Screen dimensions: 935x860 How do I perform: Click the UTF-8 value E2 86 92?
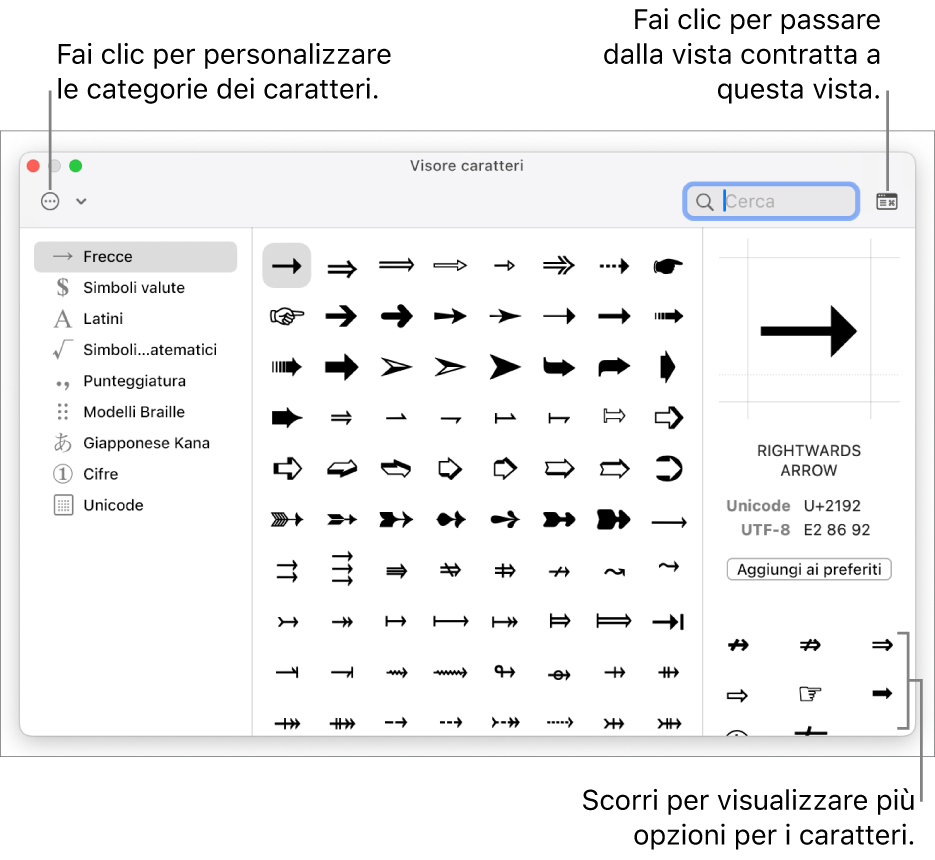pos(837,530)
